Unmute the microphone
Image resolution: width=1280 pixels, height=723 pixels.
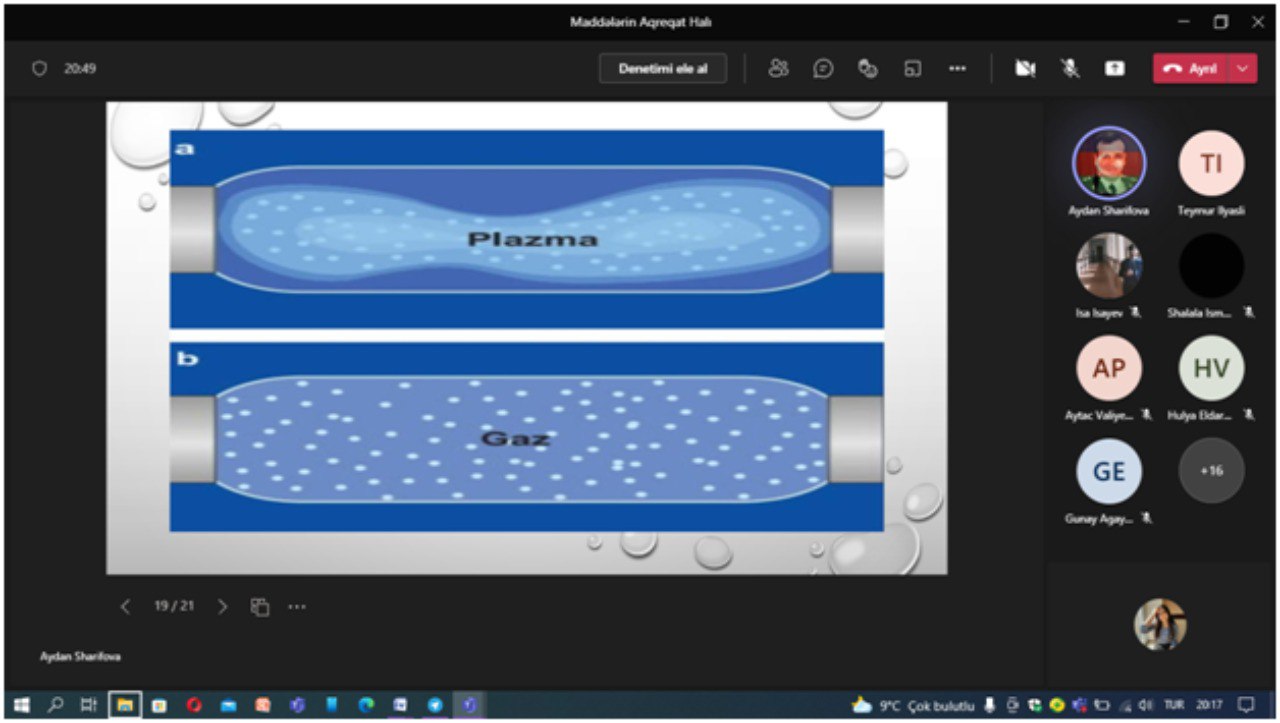coord(1070,68)
